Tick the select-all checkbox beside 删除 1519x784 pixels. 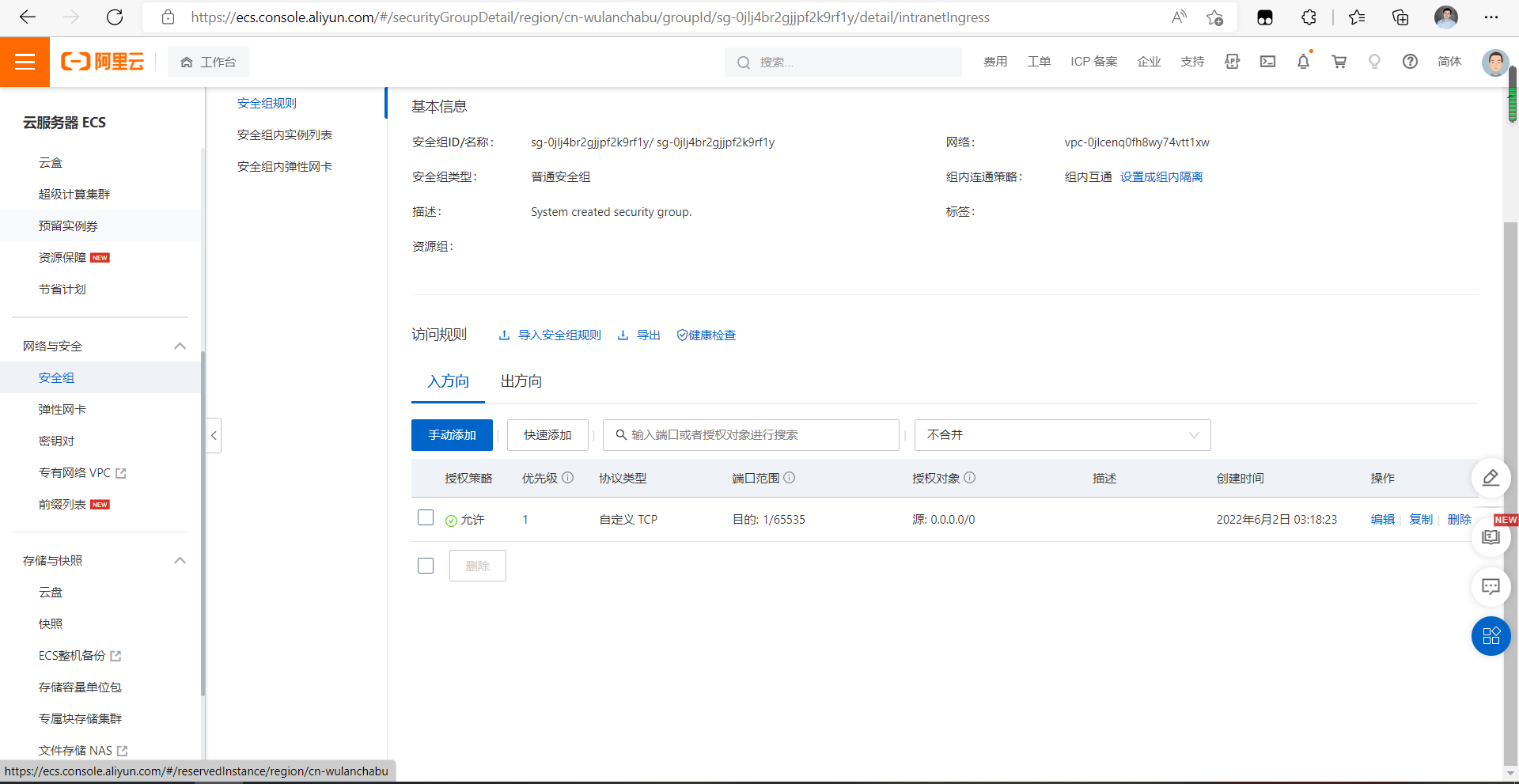point(426,566)
